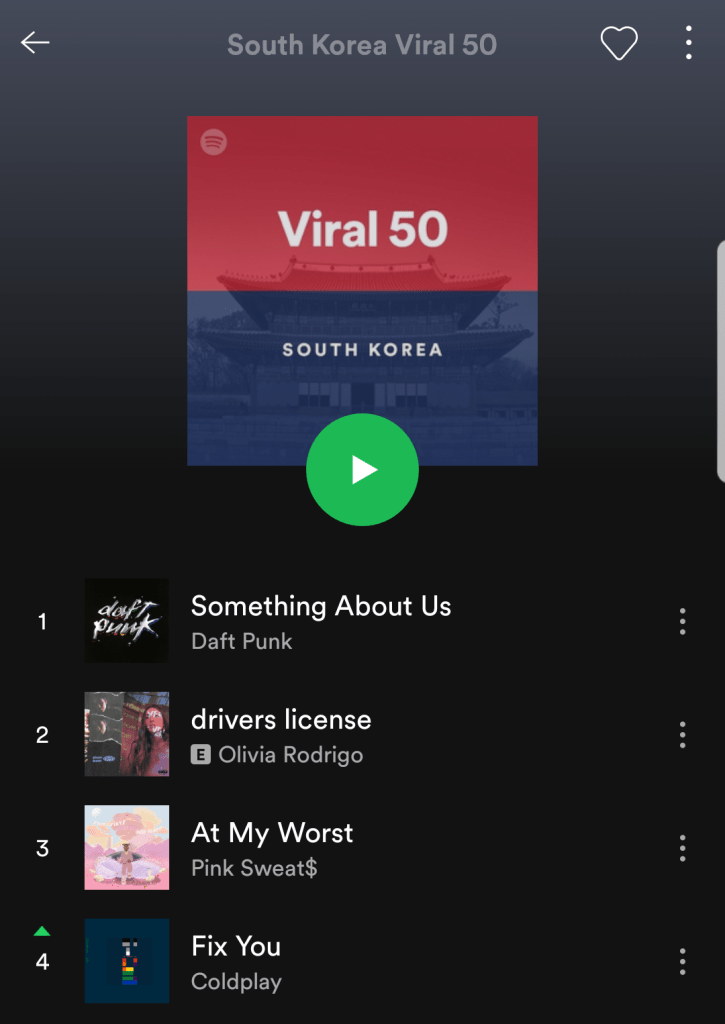Select the Daft Punk album artwork
This screenshot has width=725, height=1024.
(x=127, y=620)
